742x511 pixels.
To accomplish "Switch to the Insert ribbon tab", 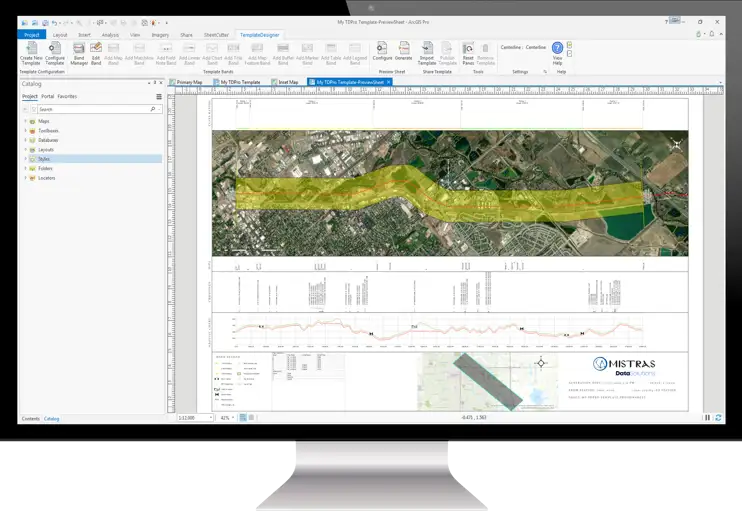I will [x=84, y=35].
